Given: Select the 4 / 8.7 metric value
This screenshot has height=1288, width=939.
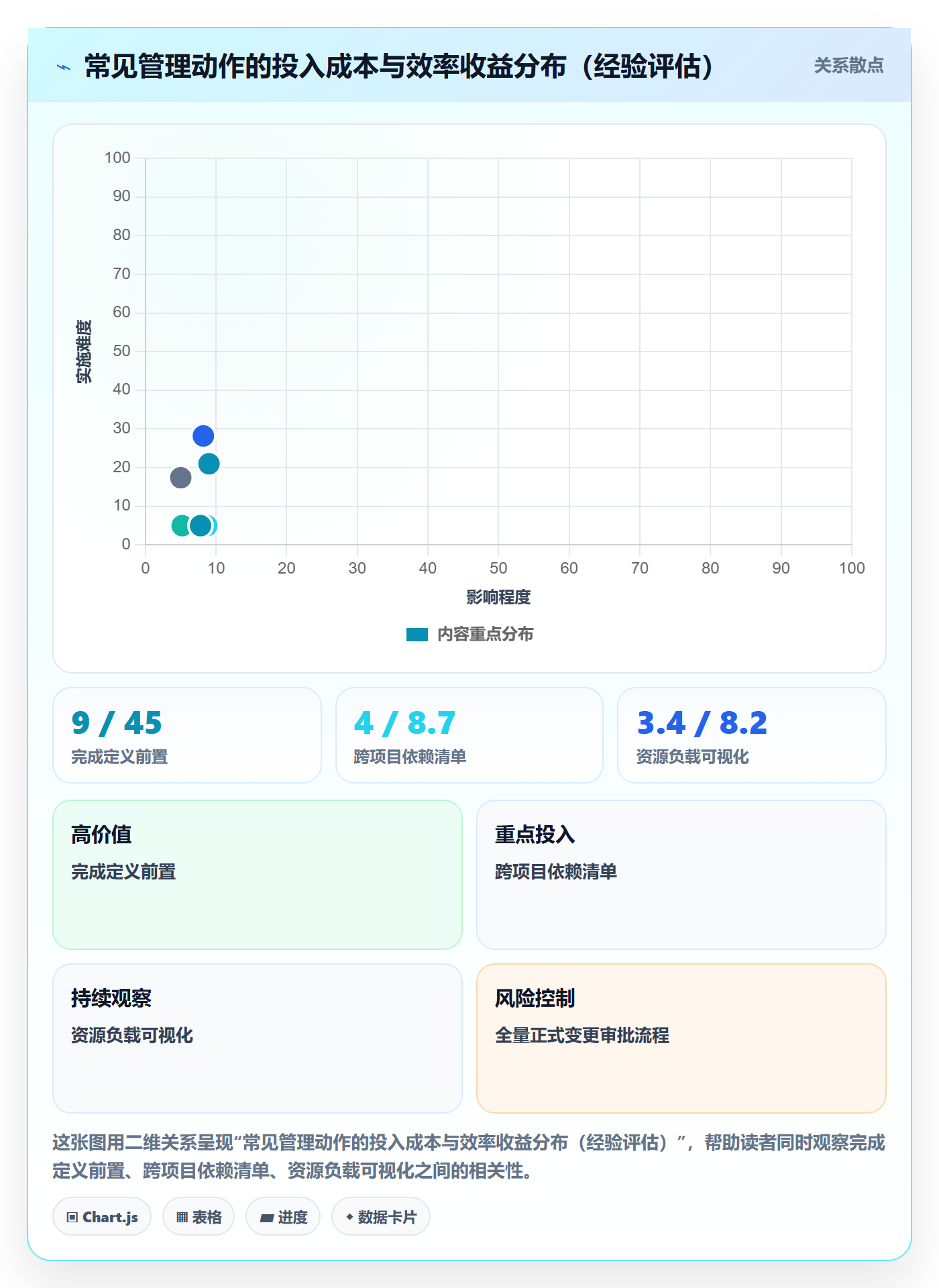Looking at the screenshot, I should (x=404, y=723).
